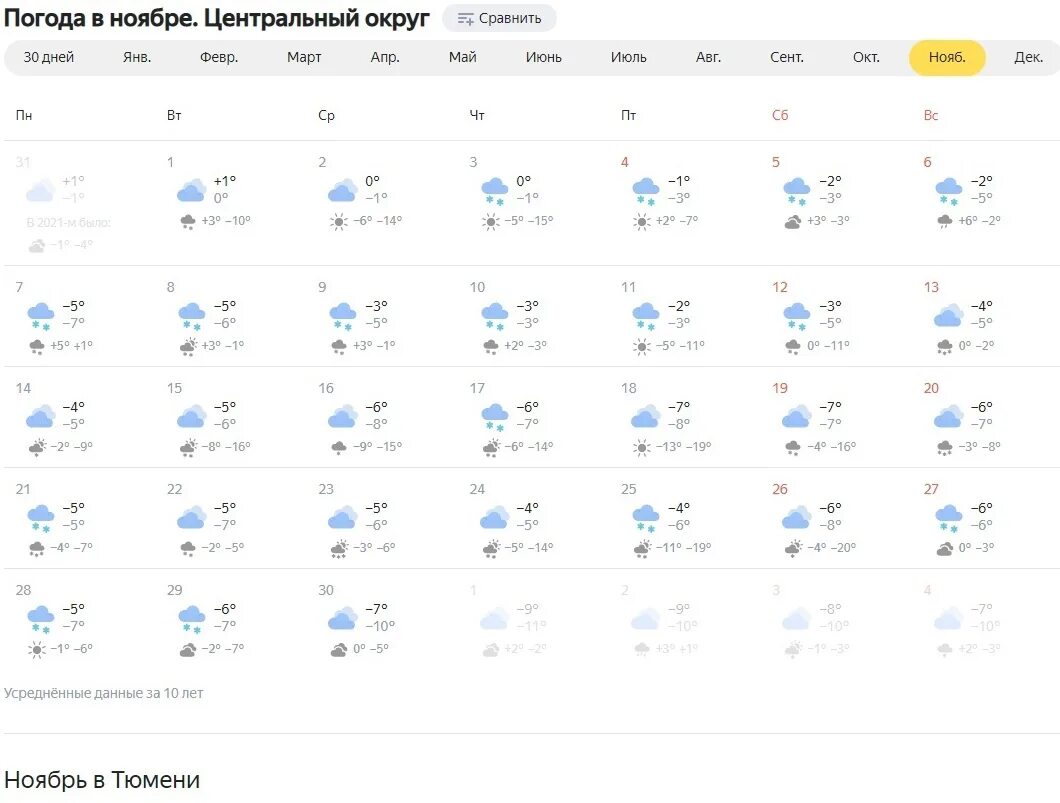Click the −9° −15° values under November 16

(x=377, y=447)
